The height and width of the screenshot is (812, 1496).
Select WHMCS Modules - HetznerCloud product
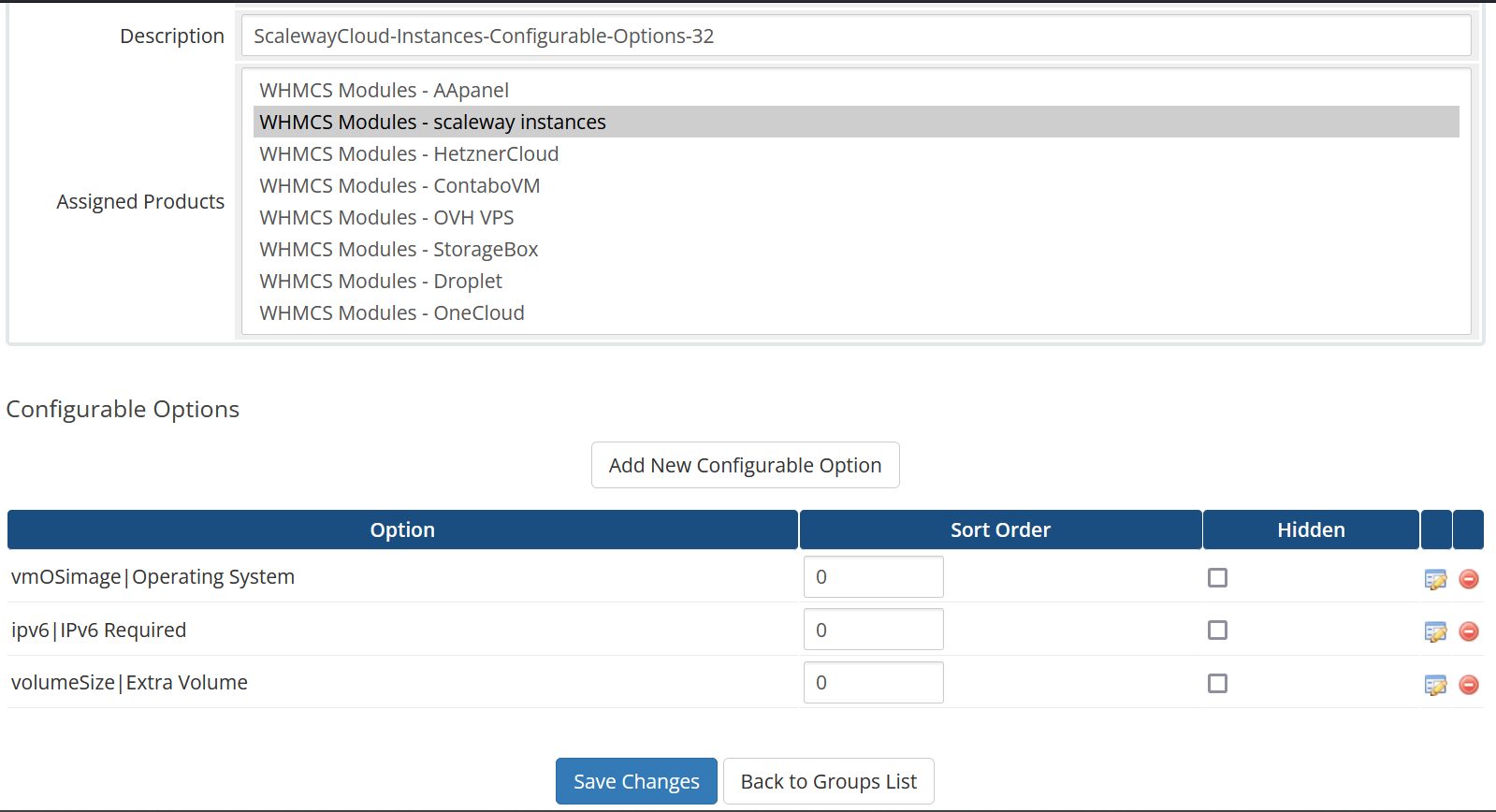tap(856, 153)
